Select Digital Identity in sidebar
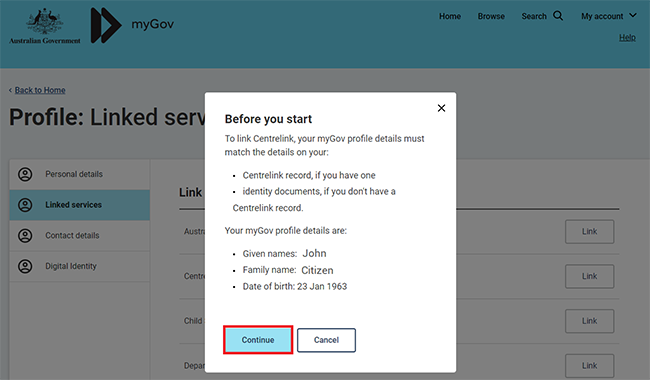 coord(80,266)
